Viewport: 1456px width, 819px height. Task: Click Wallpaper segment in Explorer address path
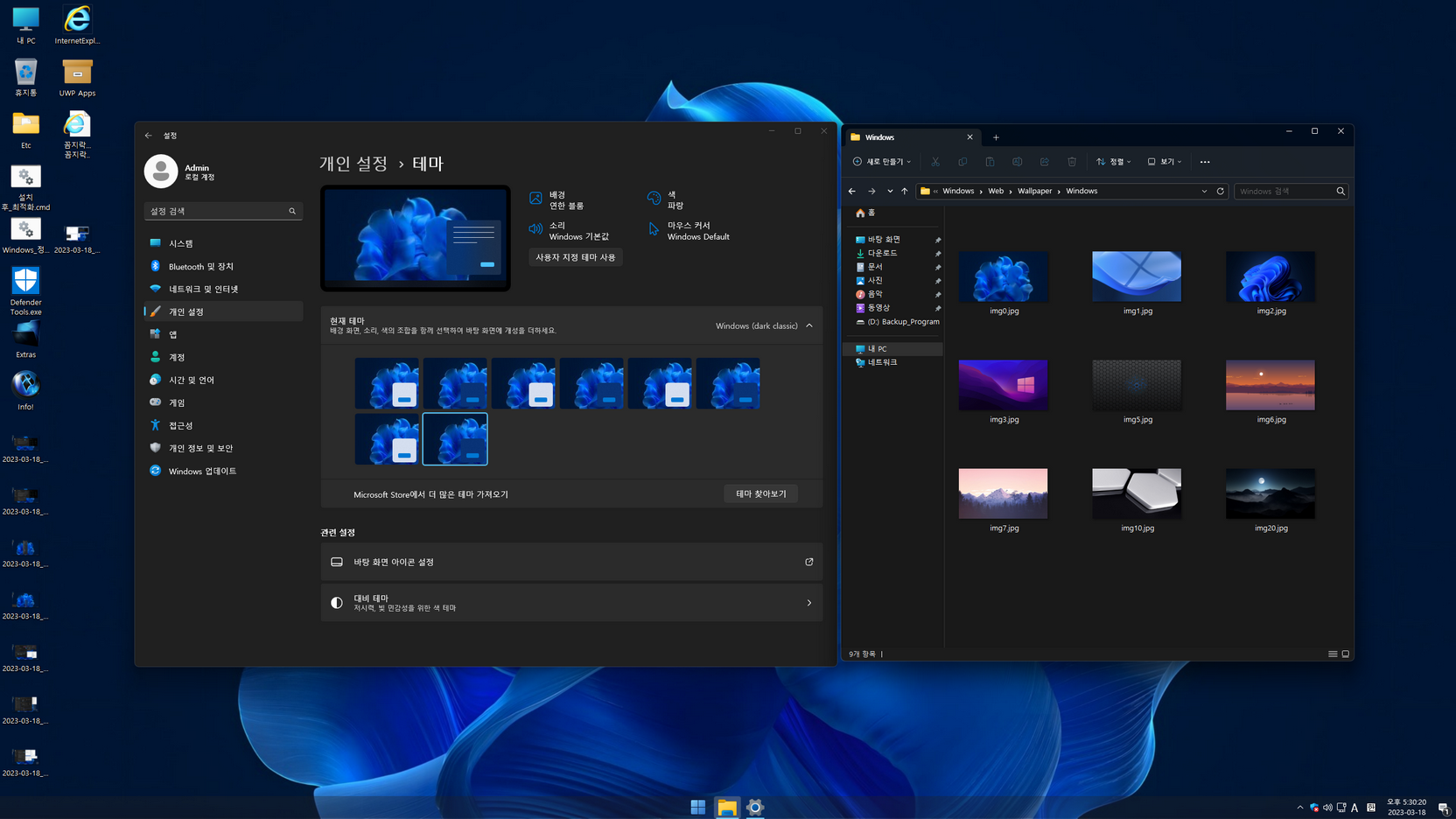1034,191
